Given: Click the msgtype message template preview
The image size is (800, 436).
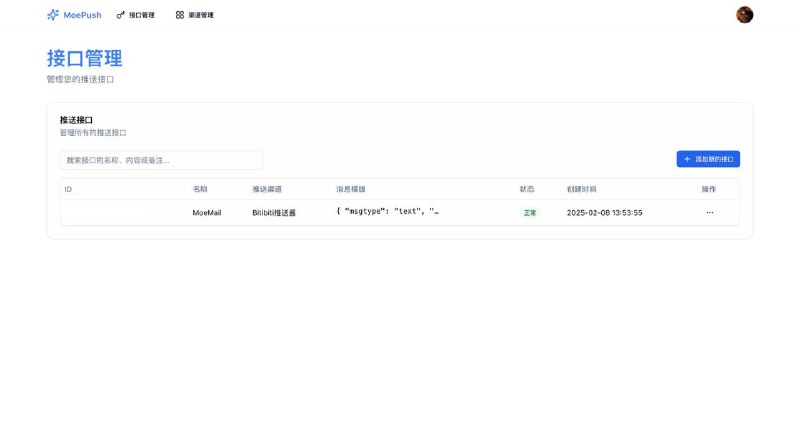Looking at the screenshot, I should point(388,213).
